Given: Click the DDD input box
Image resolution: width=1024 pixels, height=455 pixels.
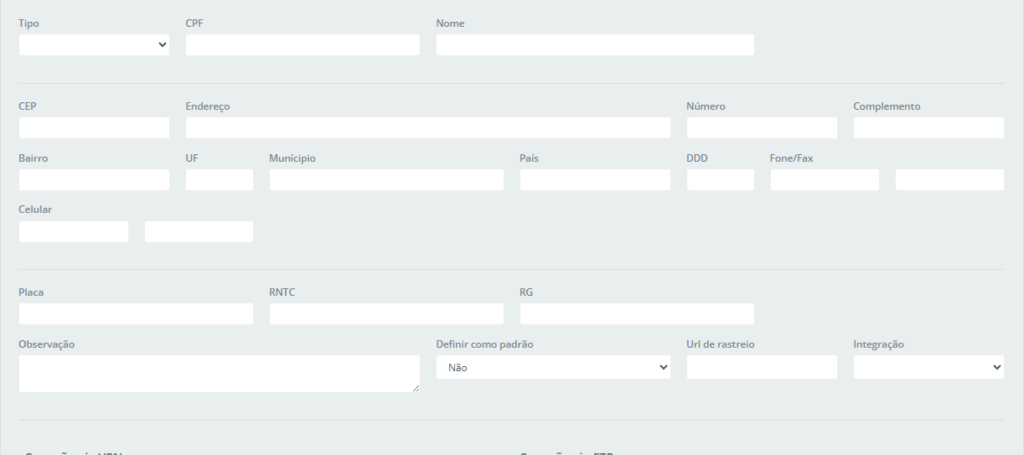Looking at the screenshot, I should click(720, 180).
